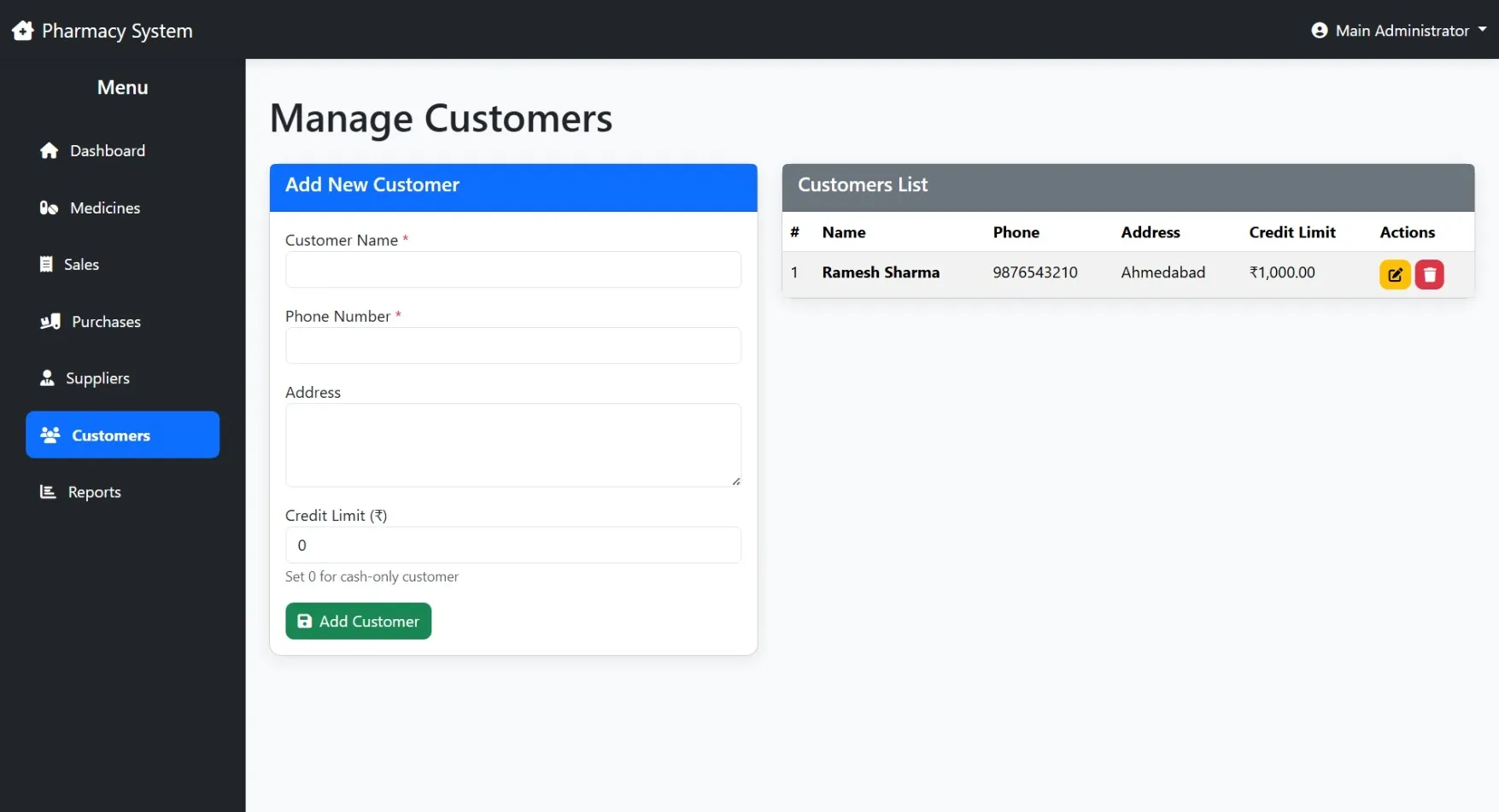Open the Main Administrator dropdown
The image size is (1499, 812).
pos(1401,30)
